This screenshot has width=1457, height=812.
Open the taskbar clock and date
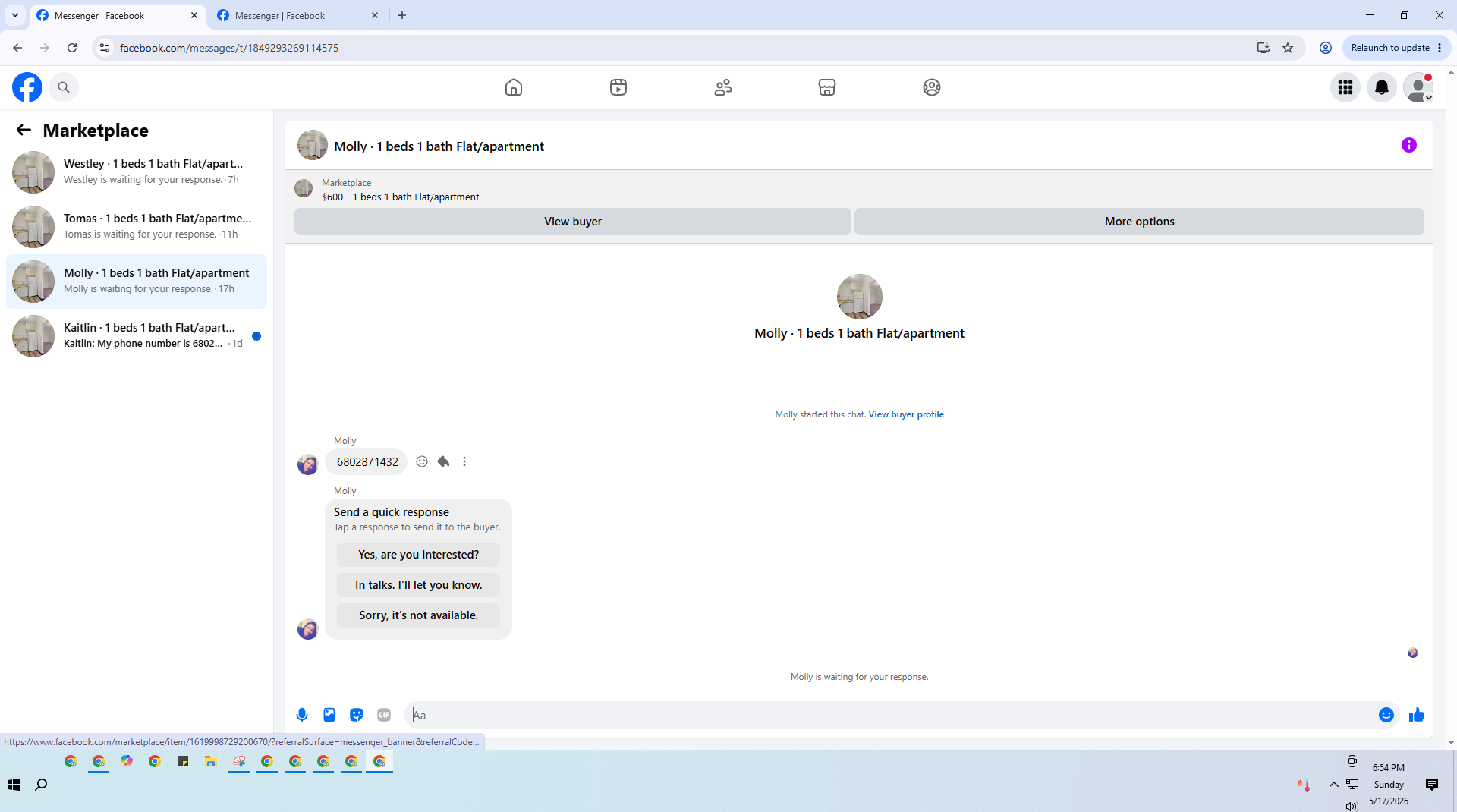1389,785
